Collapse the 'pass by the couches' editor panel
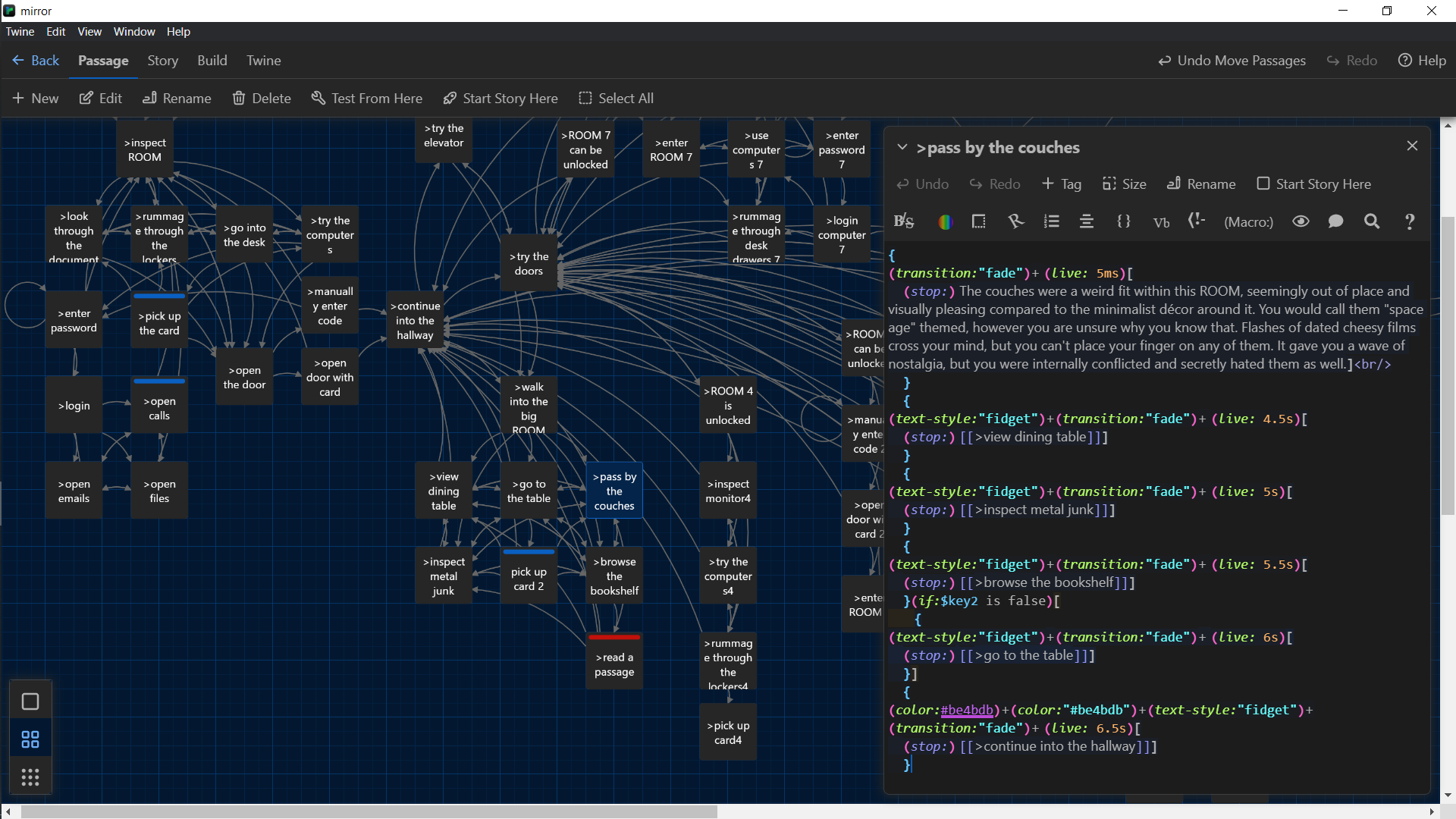 tap(902, 147)
